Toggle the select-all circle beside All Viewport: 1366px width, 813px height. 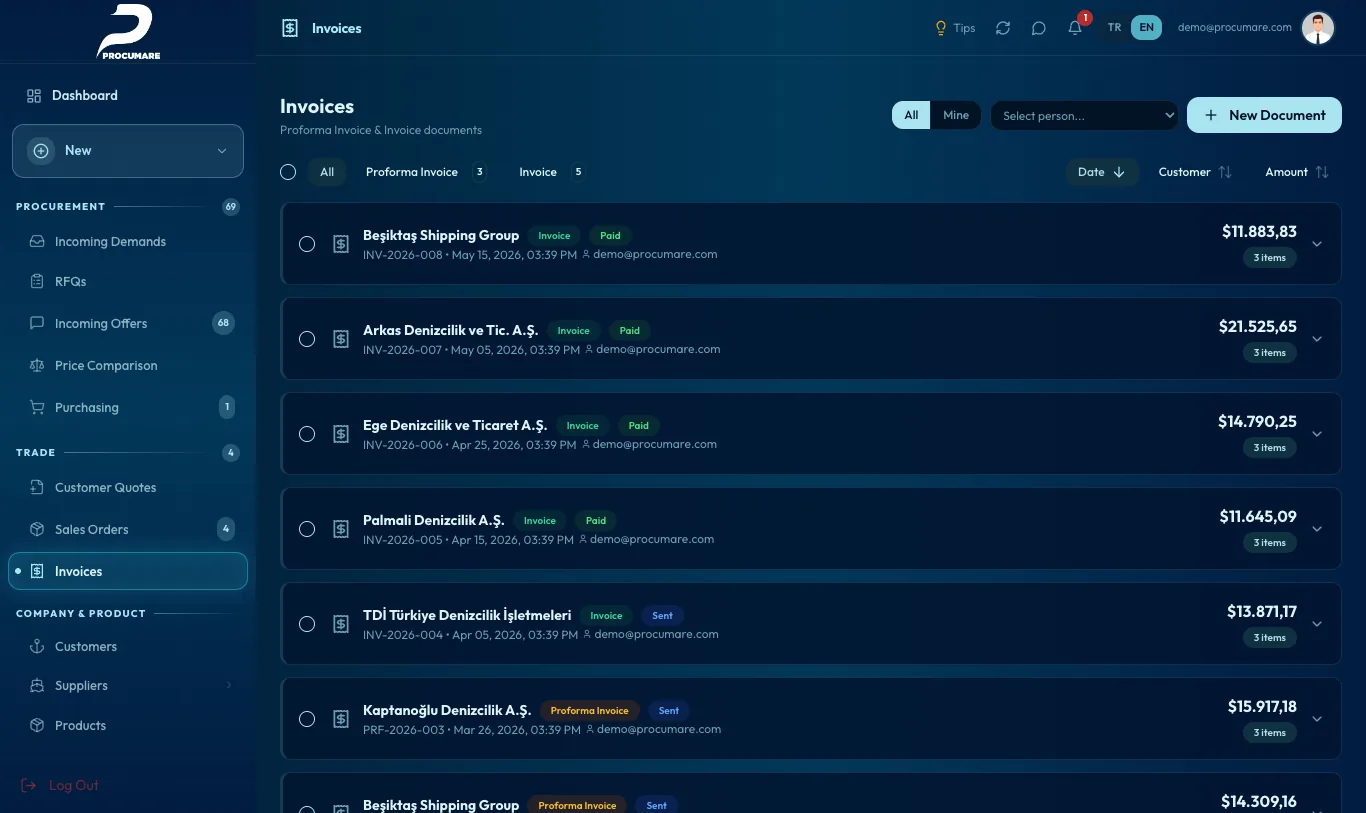click(x=288, y=172)
